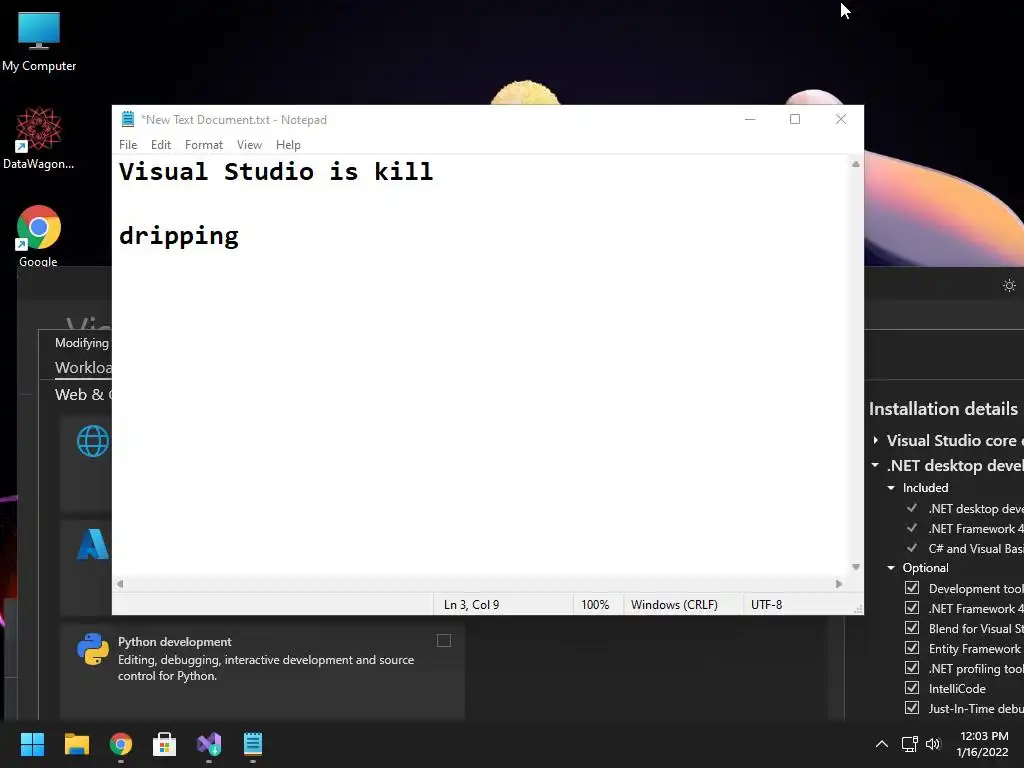Collapse .NET desktop development node
Screen dimensions: 1024x768
875,466
